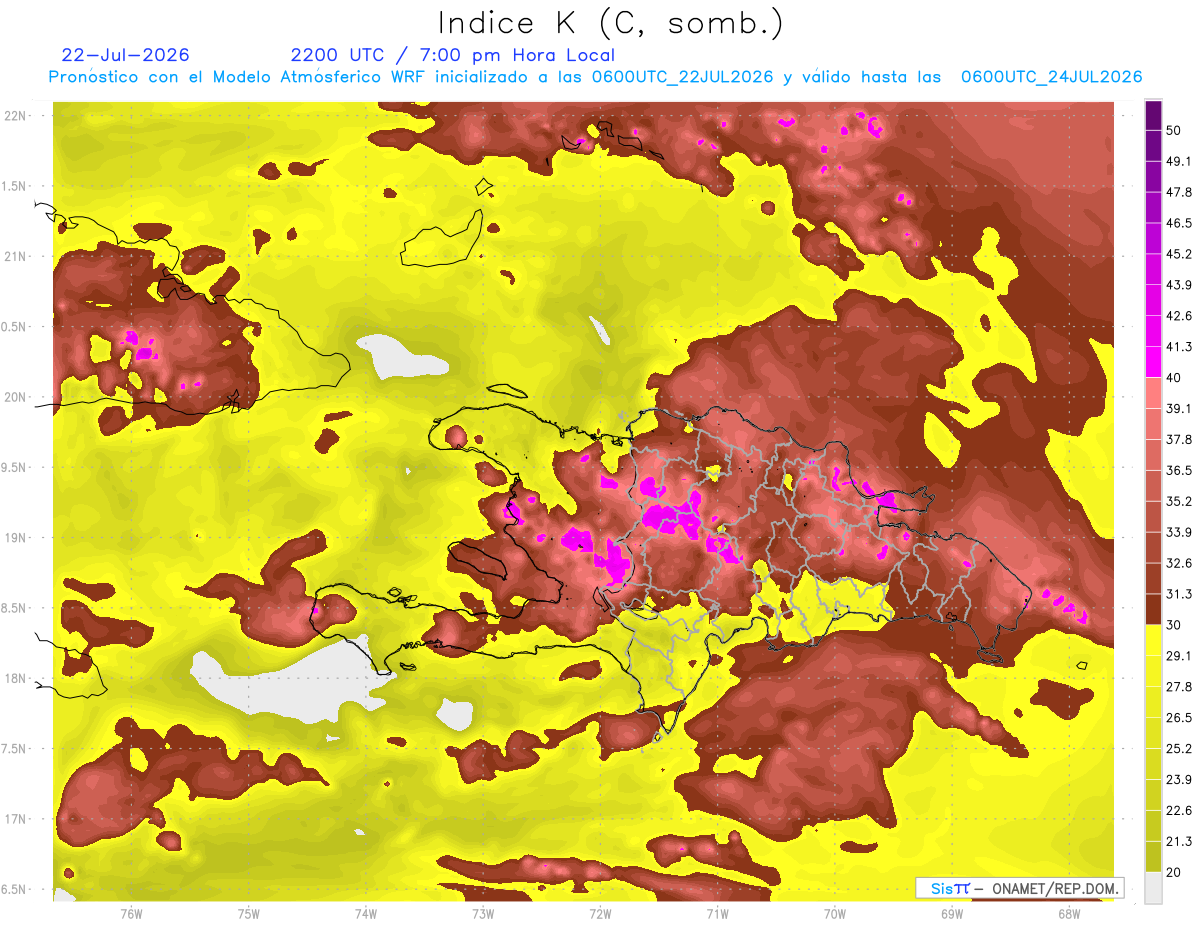Select the bright yellow legend band between 29.1 and 30
This screenshot has width=1200, height=927.
pyautogui.click(x=1153, y=640)
